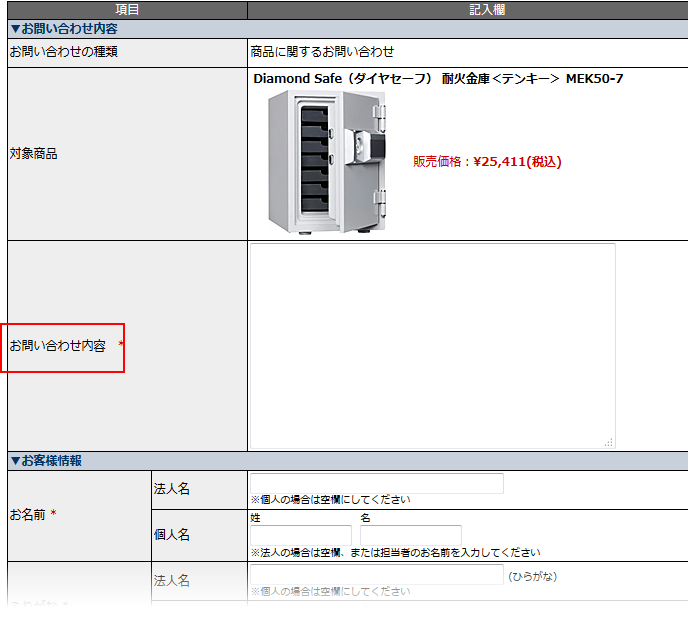Focus the 名 given name input box

click(x=411, y=535)
